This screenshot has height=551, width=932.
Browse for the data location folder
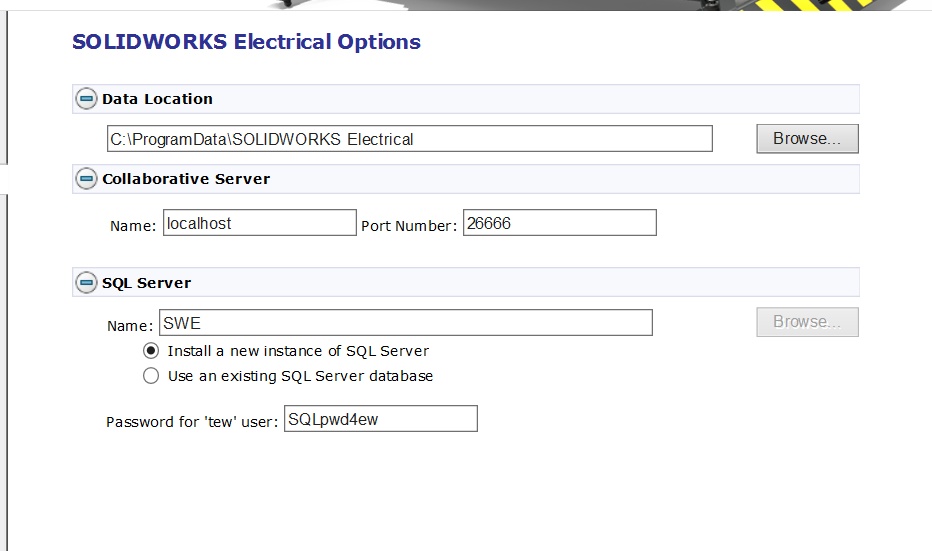(x=807, y=139)
